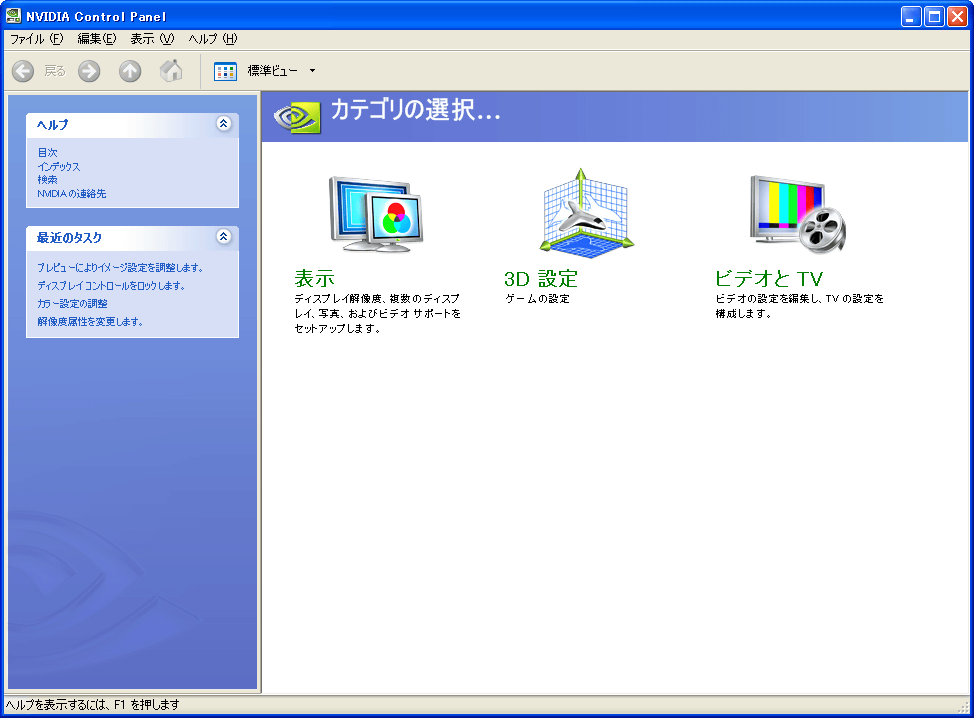
Task: Minimize the NVIDIA Control Panel window
Action: (911, 16)
